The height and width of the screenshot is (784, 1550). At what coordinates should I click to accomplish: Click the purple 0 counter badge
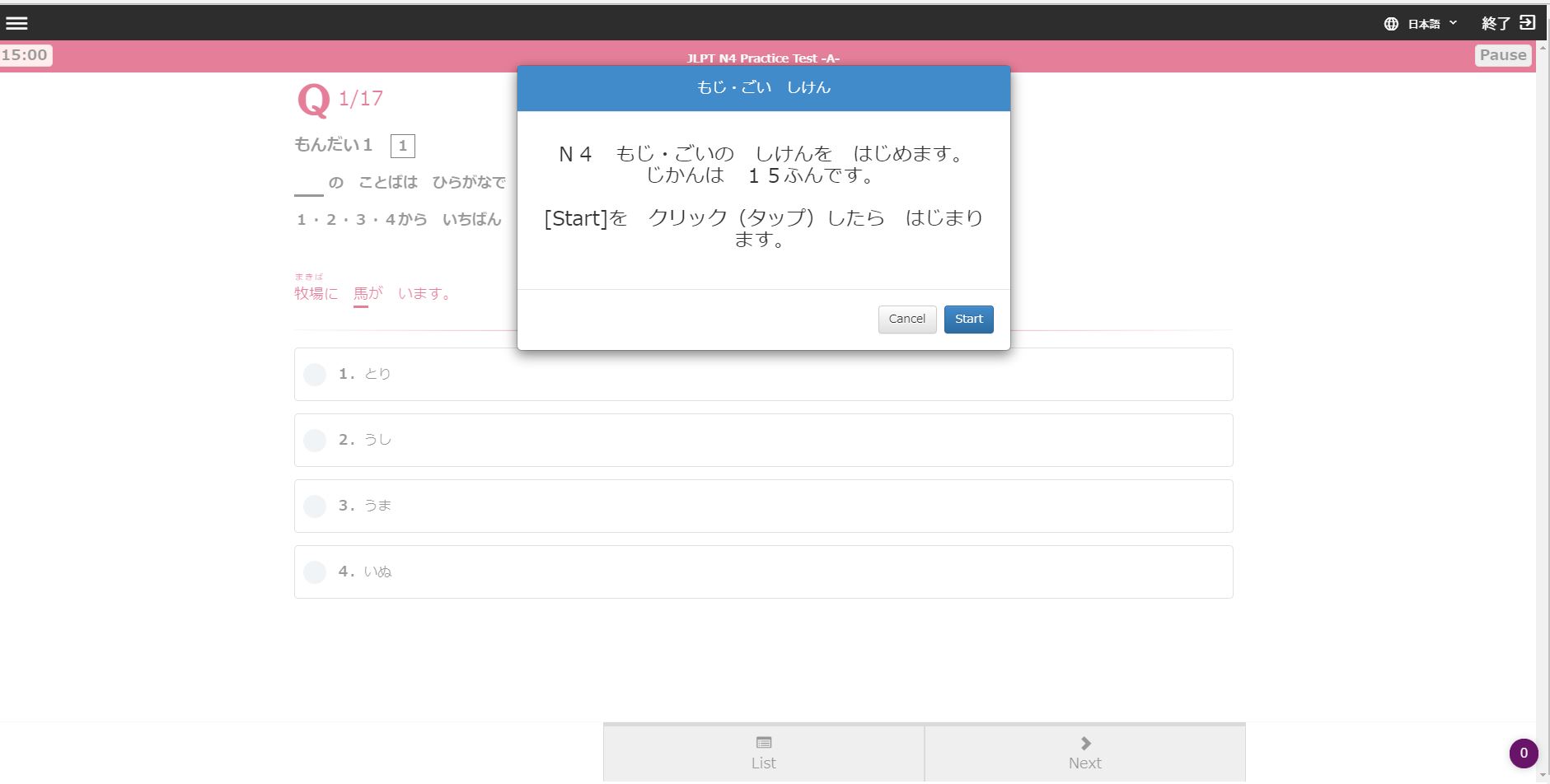(1524, 753)
